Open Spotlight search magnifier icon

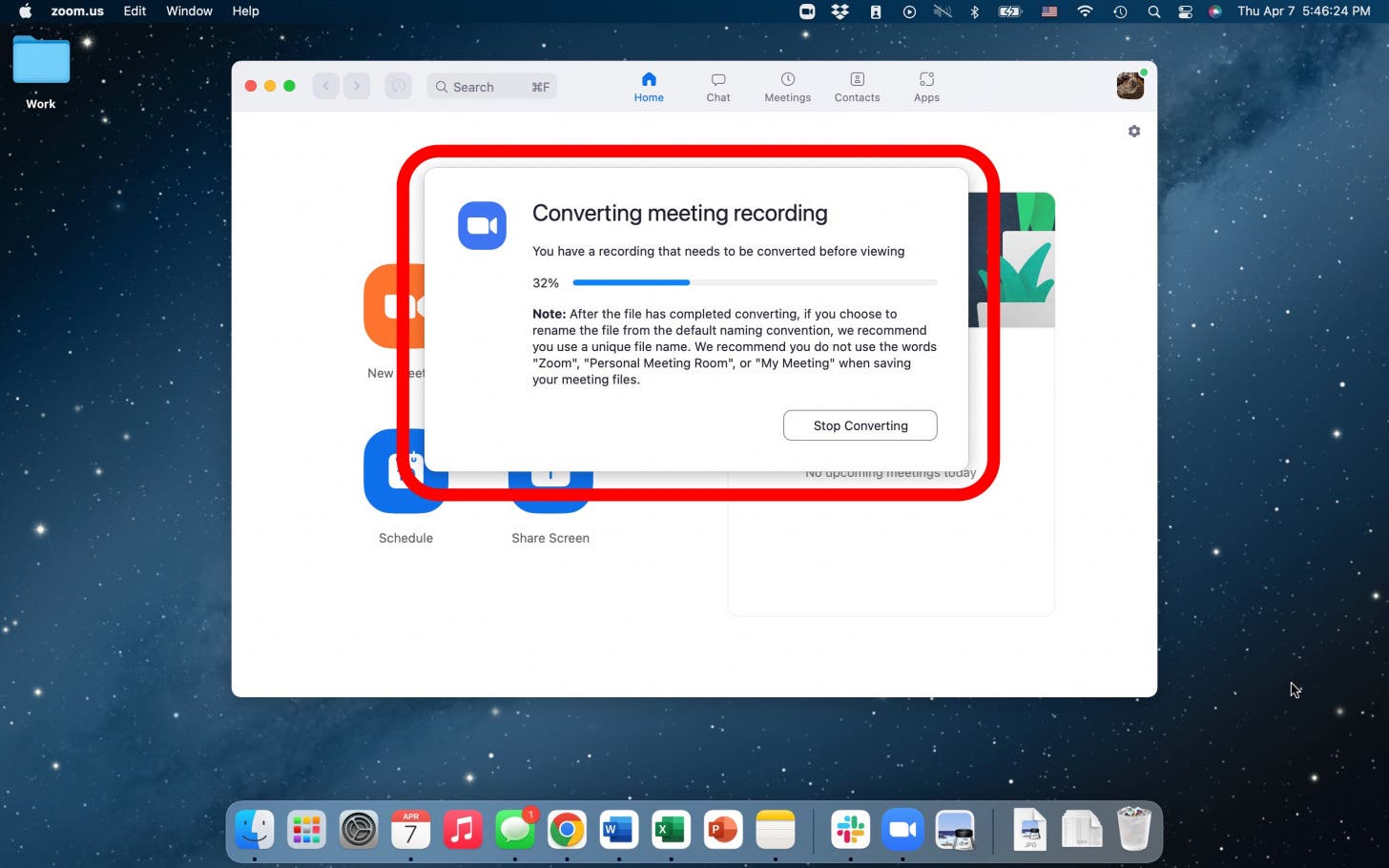[x=1153, y=11]
